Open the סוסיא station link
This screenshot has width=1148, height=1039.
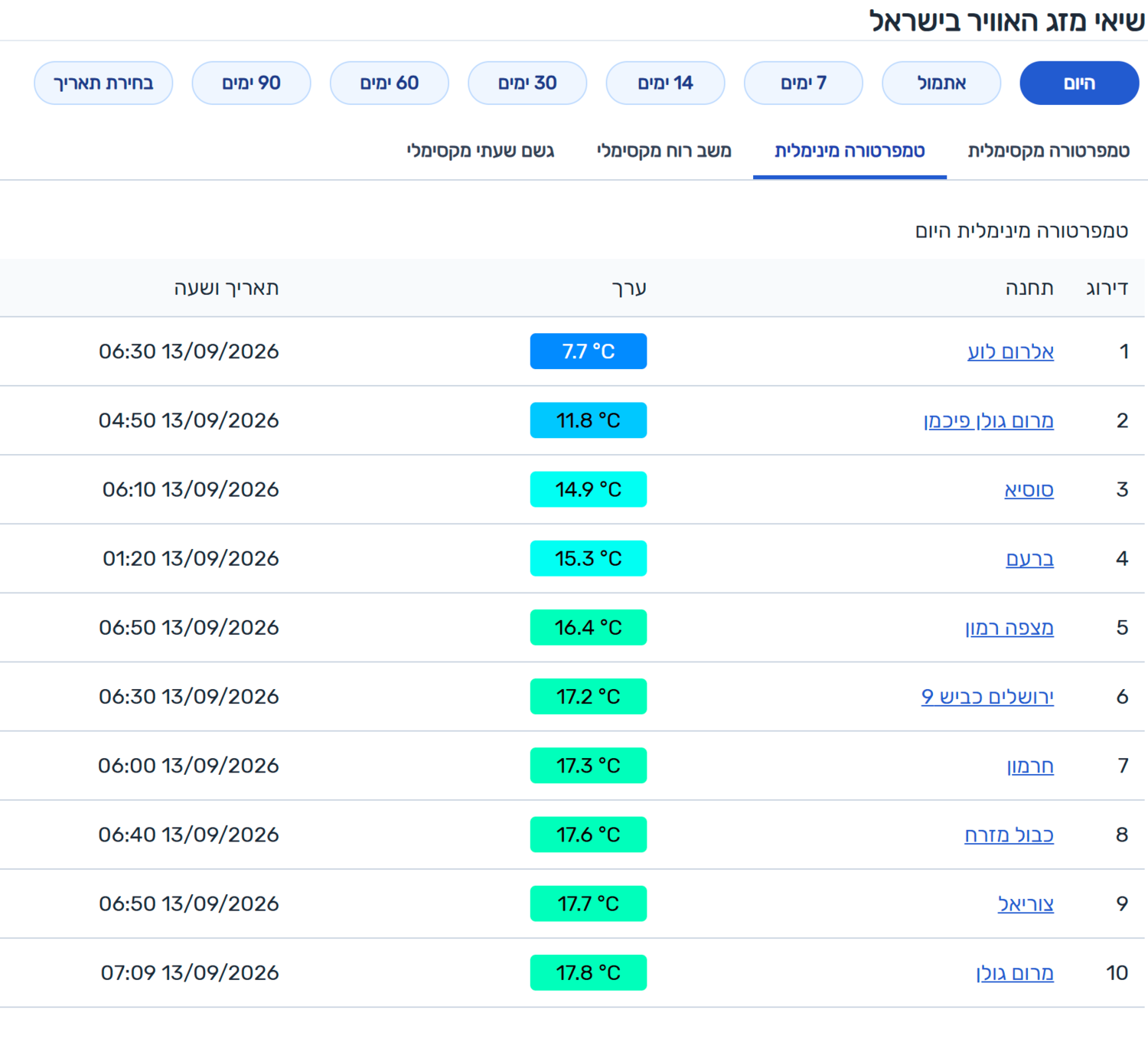coord(1029,489)
